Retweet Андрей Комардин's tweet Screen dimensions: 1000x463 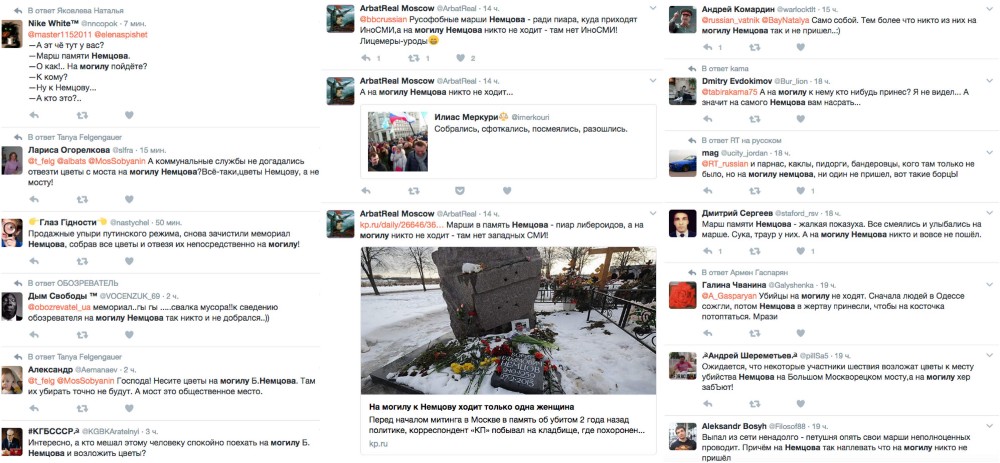point(754,47)
